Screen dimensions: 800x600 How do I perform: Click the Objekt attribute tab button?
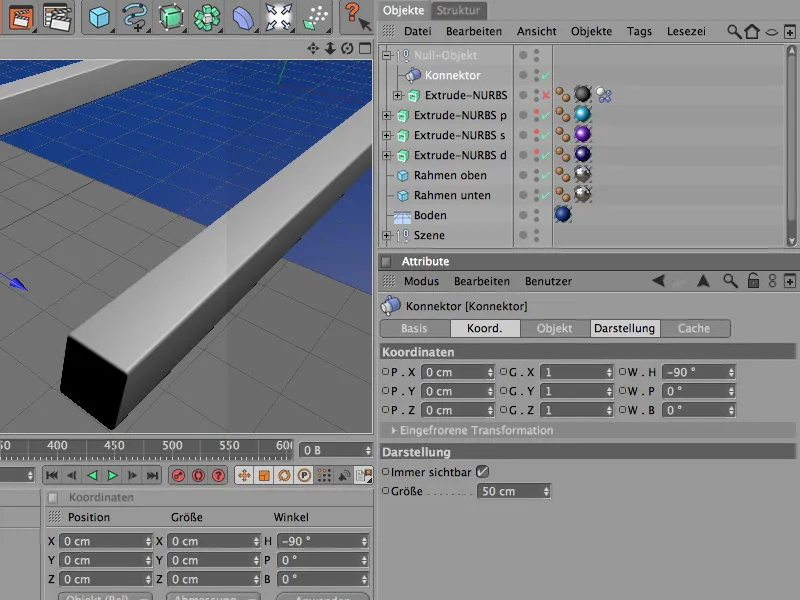click(554, 328)
